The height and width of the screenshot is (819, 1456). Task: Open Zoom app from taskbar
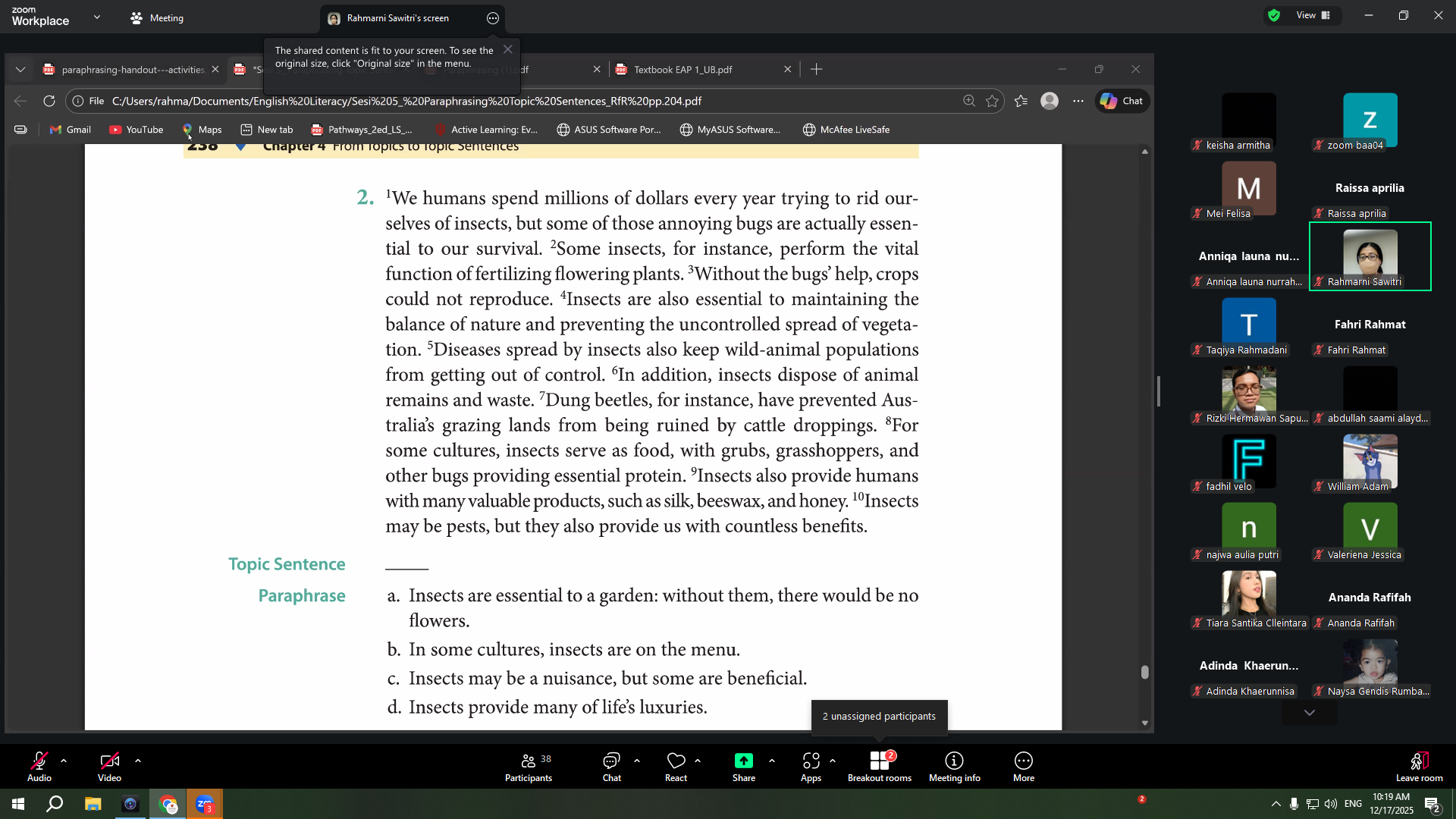[205, 804]
